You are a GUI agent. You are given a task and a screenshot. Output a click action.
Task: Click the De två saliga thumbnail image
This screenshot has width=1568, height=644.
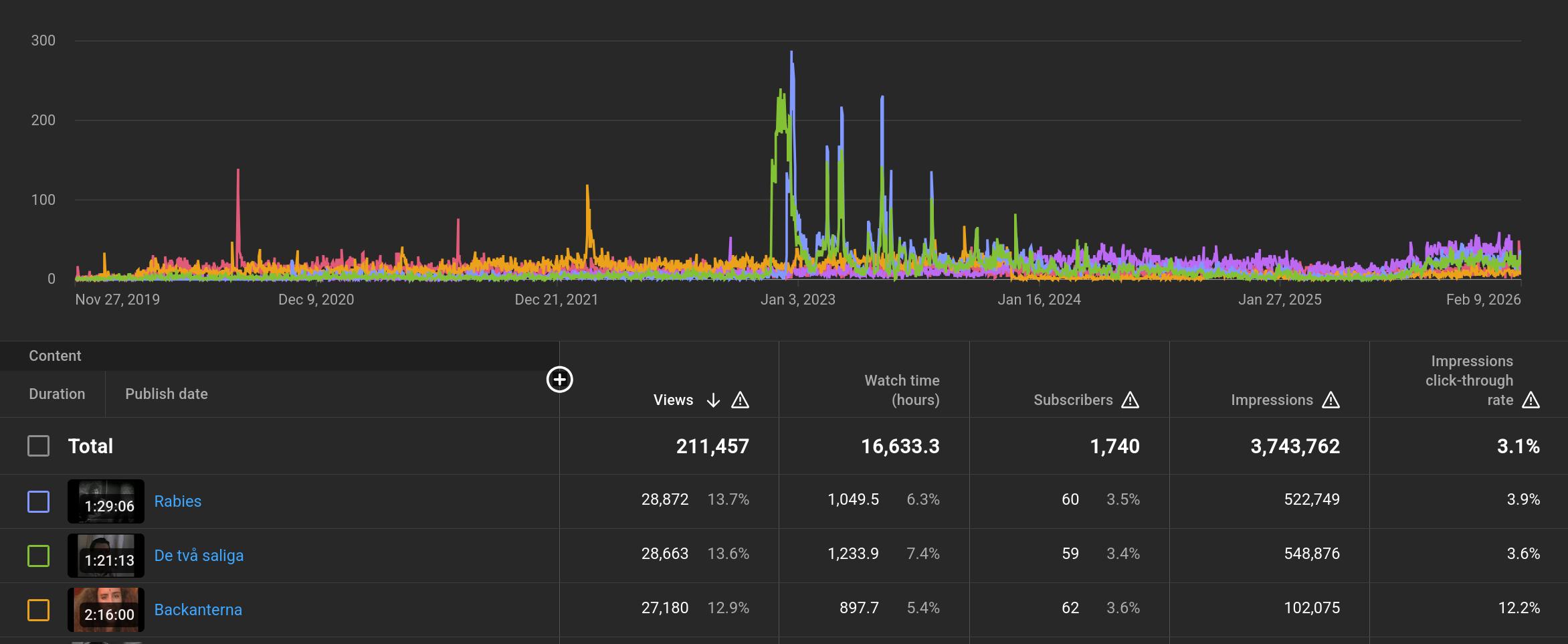pos(106,556)
